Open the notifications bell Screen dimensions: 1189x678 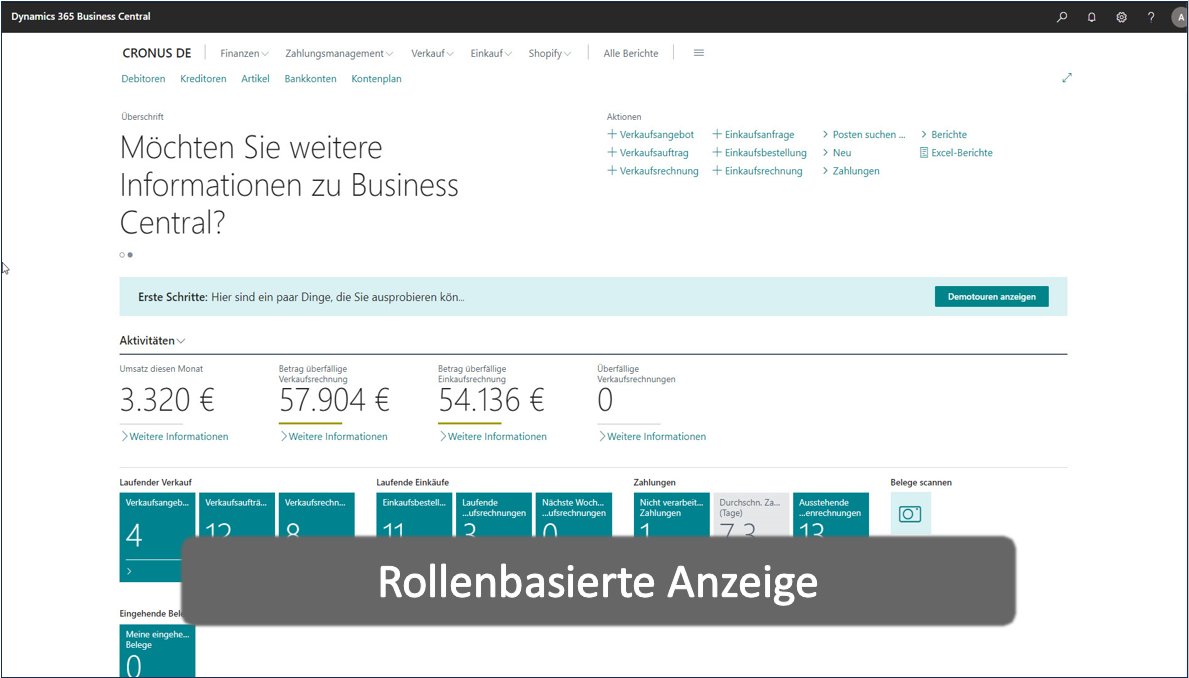coord(1091,17)
